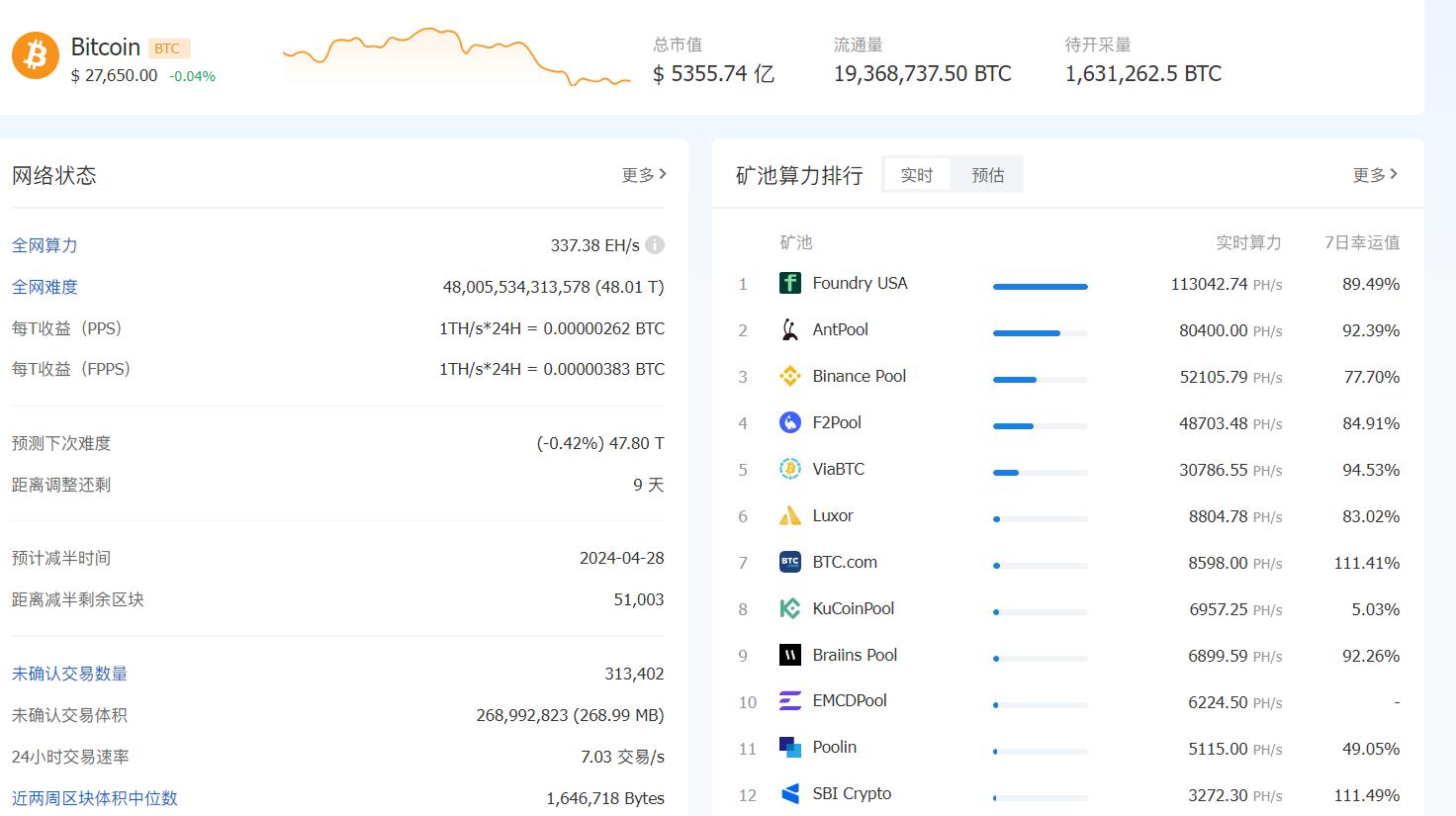Expand 更多 in 矿池算力排行 panel
Viewport: 1456px width, 816px height.
pyautogui.click(x=1375, y=175)
